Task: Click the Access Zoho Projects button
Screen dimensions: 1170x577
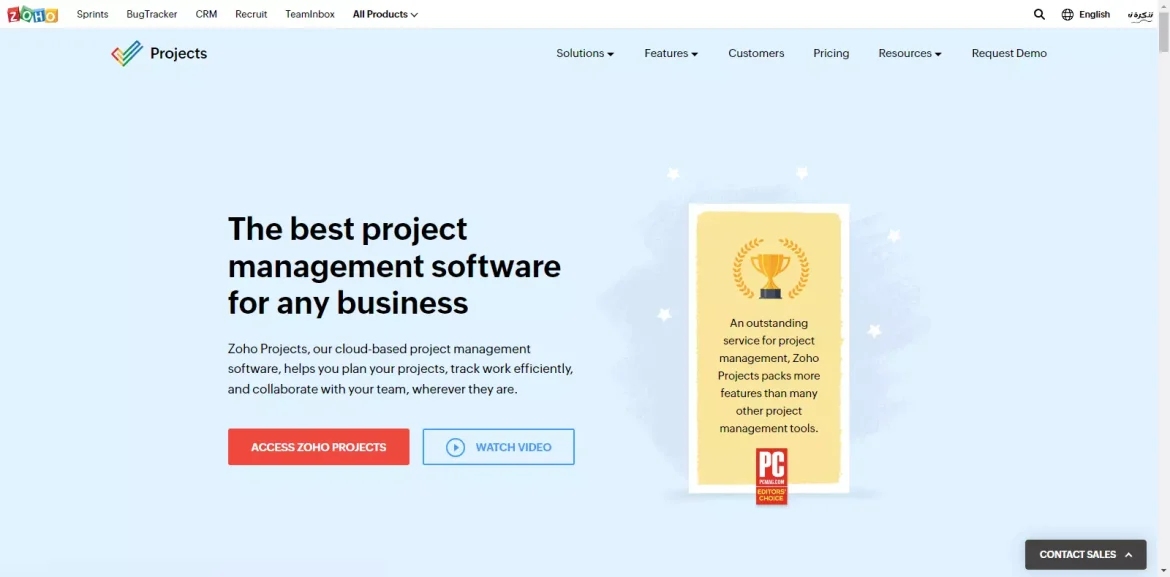Action: pyautogui.click(x=319, y=447)
